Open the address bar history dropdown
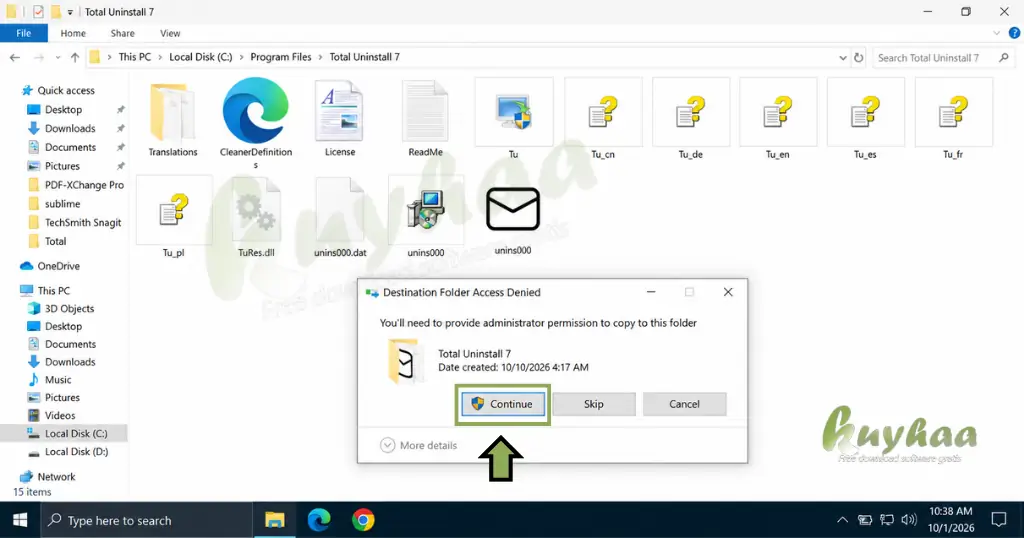Screen dimensions: 1024x538 pos(842,57)
